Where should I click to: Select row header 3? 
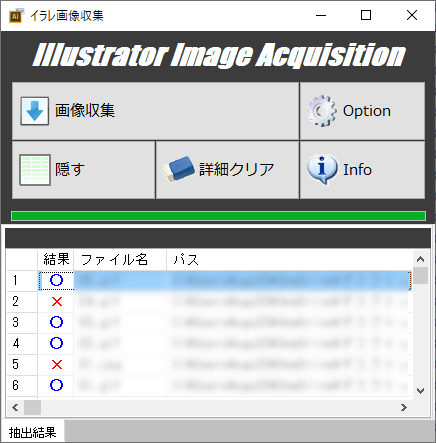[22, 323]
